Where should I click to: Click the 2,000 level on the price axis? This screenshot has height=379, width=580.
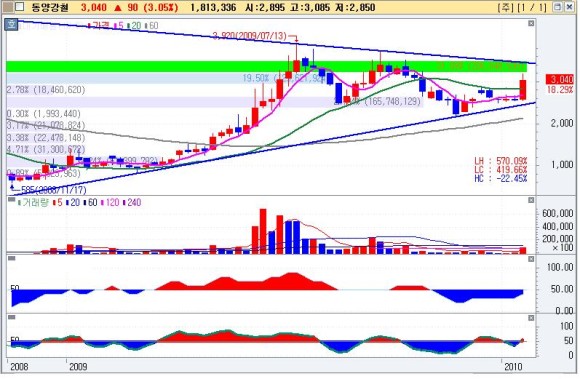[x=562, y=123]
